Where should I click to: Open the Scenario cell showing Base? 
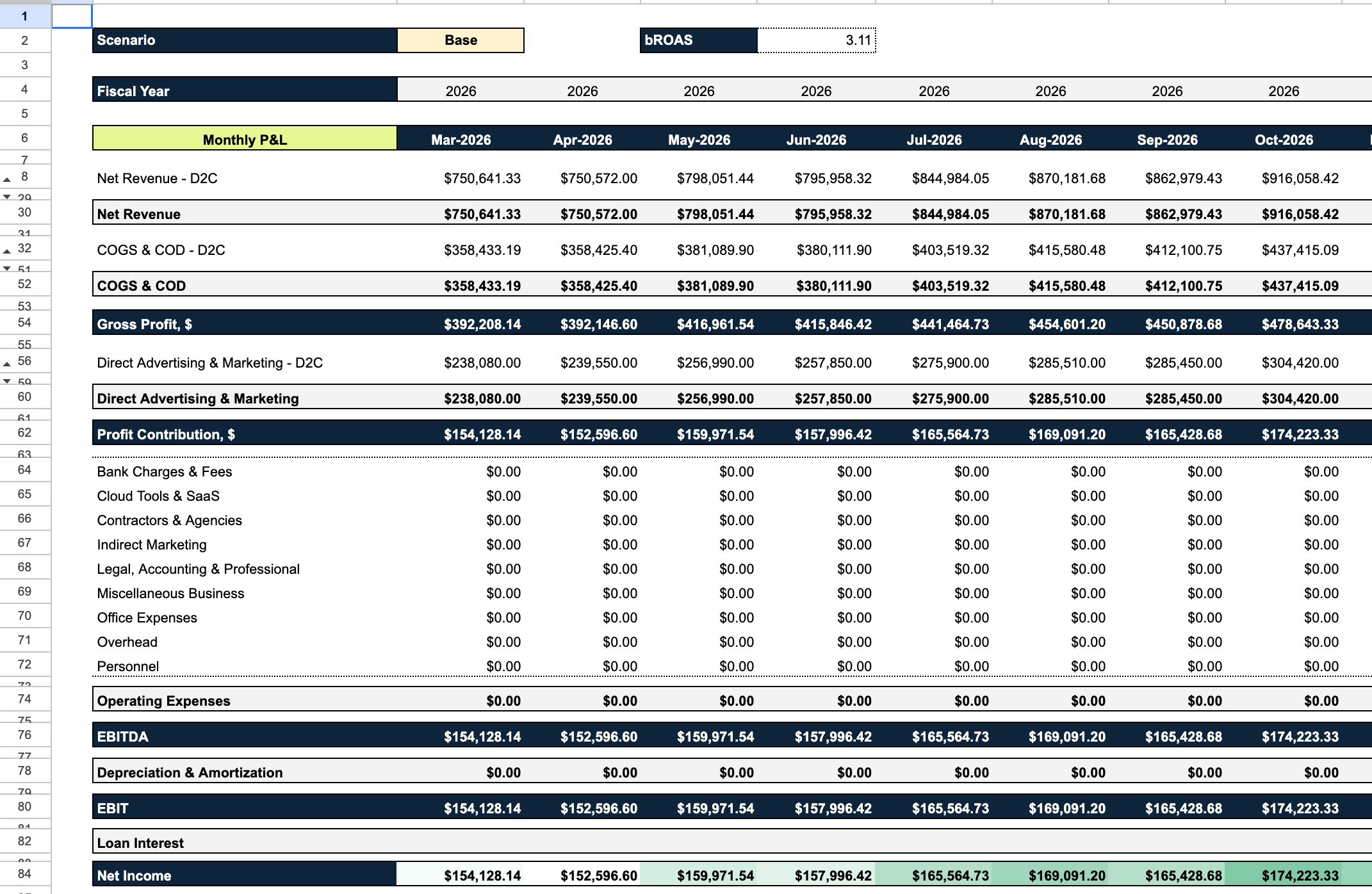tap(460, 40)
